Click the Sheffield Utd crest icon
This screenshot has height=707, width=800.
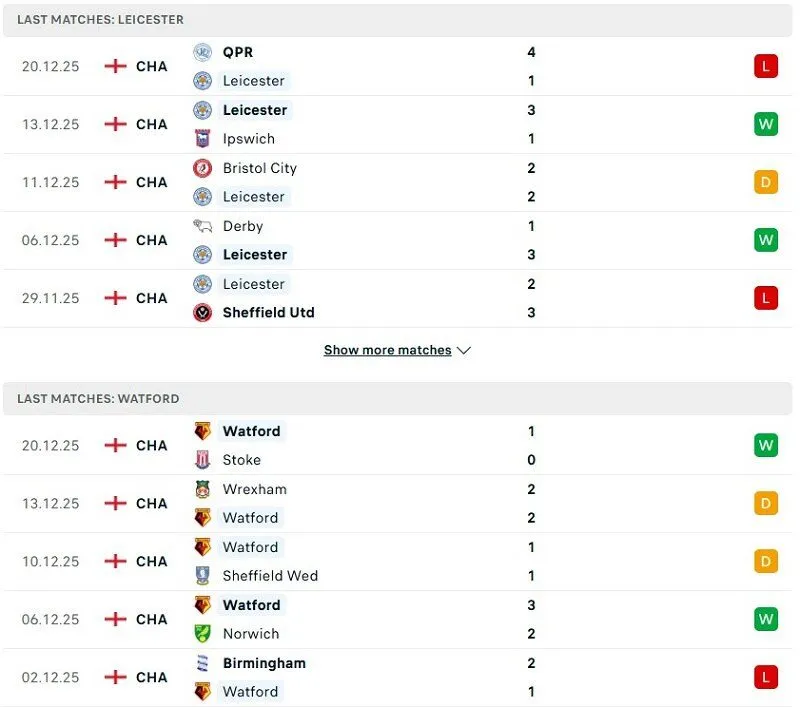pyautogui.click(x=203, y=312)
